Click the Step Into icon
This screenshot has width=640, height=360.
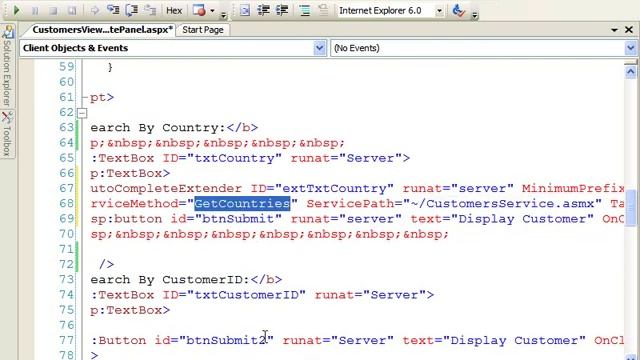tap(113, 11)
